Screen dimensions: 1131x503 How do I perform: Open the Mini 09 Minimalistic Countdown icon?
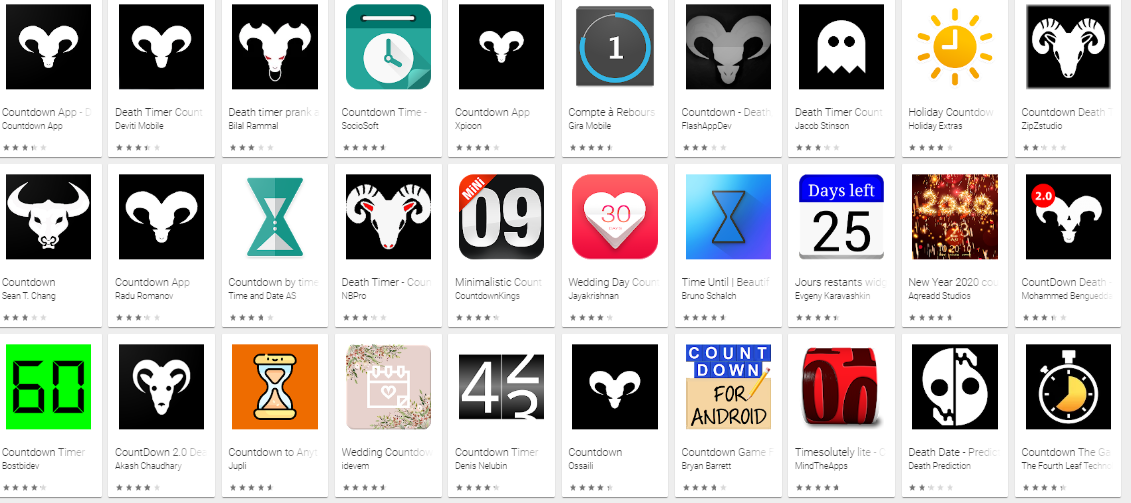(501, 216)
